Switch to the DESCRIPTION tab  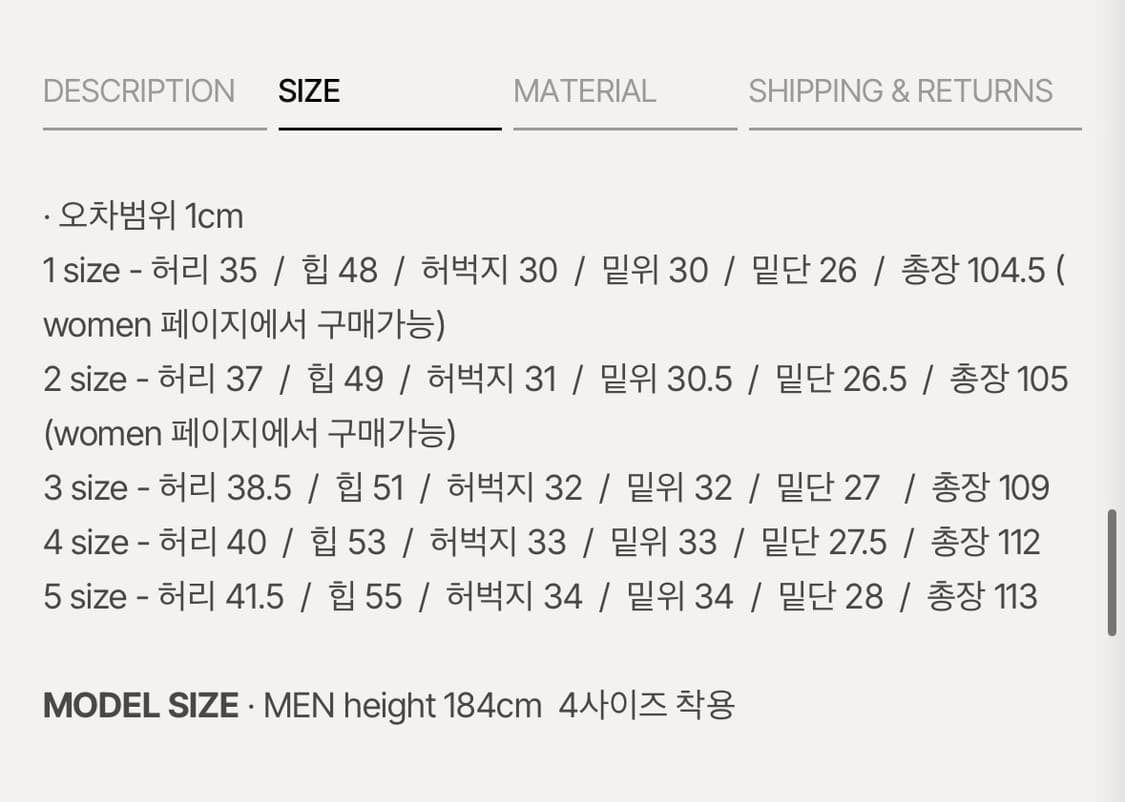pyautogui.click(x=138, y=91)
